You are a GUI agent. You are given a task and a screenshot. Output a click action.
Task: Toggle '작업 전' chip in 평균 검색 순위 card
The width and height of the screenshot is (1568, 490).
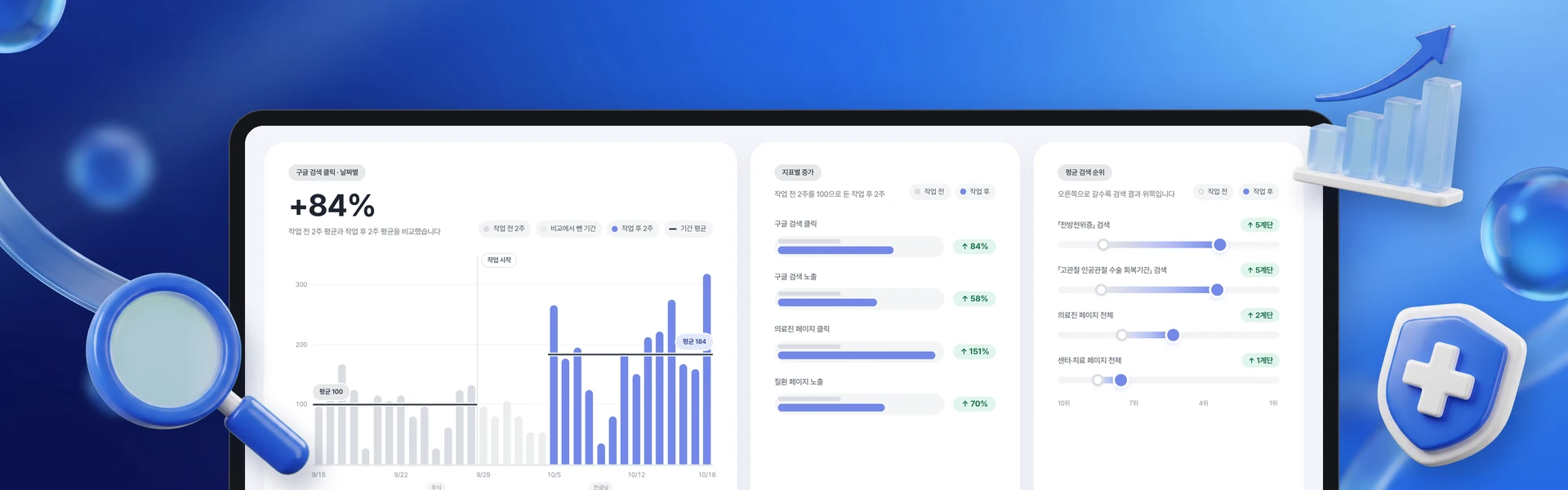(1213, 192)
